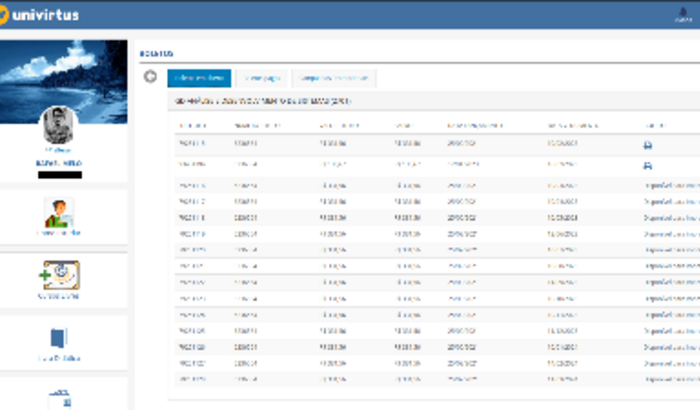The width and height of the screenshot is (700, 410).
Task: Select the highlighted blue first tab
Action: 199,79
